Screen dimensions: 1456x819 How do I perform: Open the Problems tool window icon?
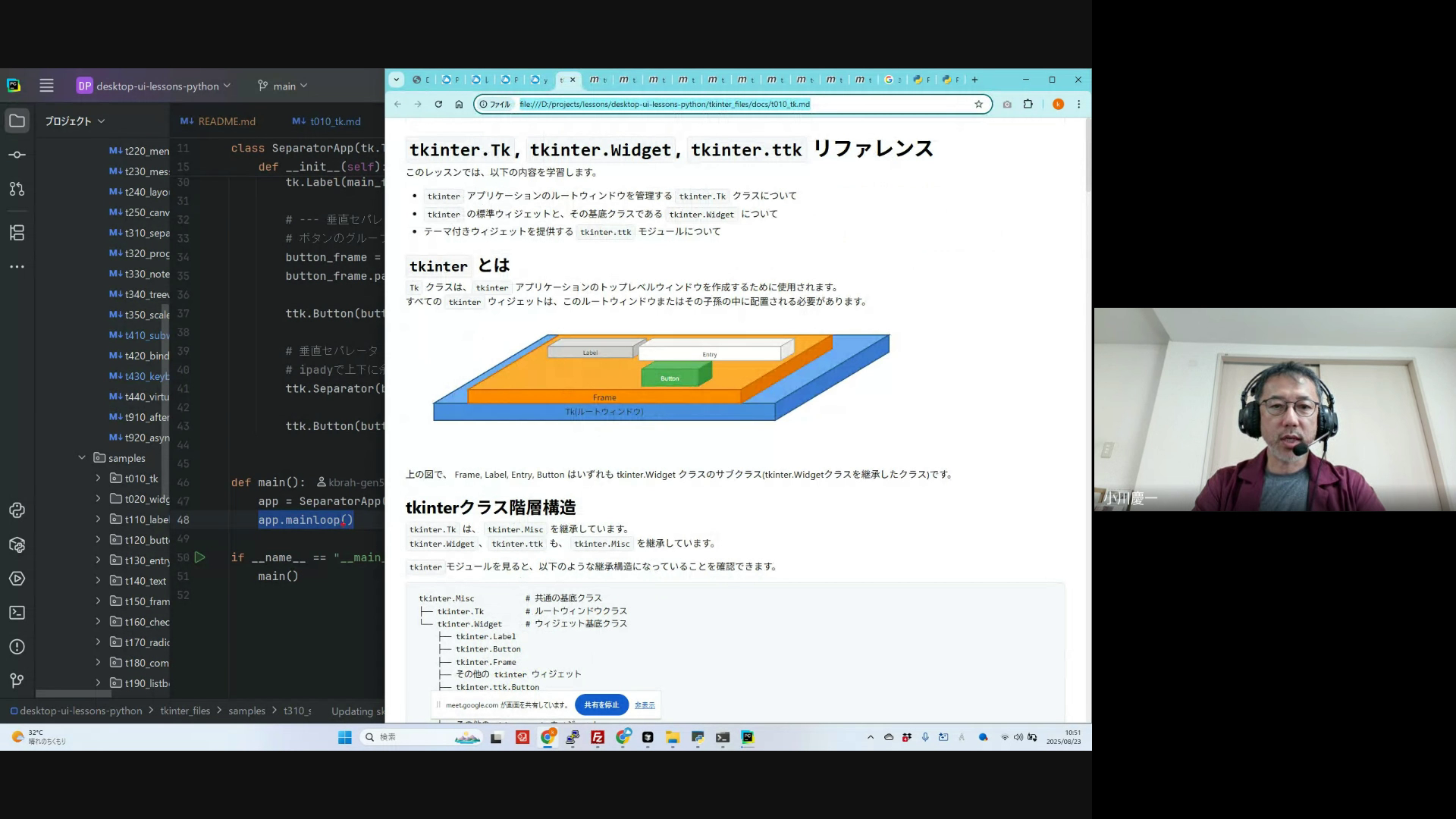(x=17, y=647)
